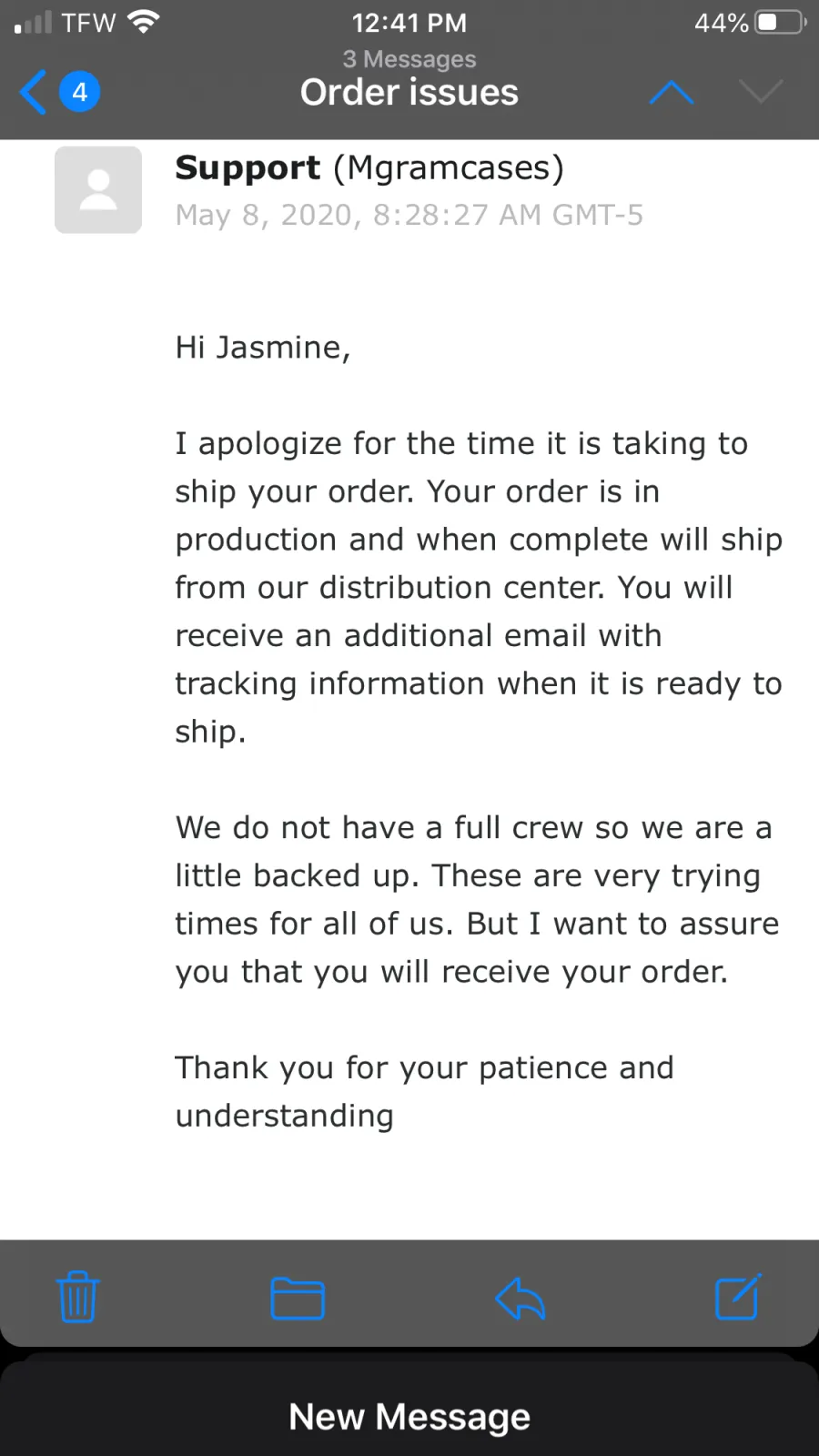The height and width of the screenshot is (1456, 819).
Task: Tap the sender's gray avatar placeholder
Action: click(x=98, y=190)
